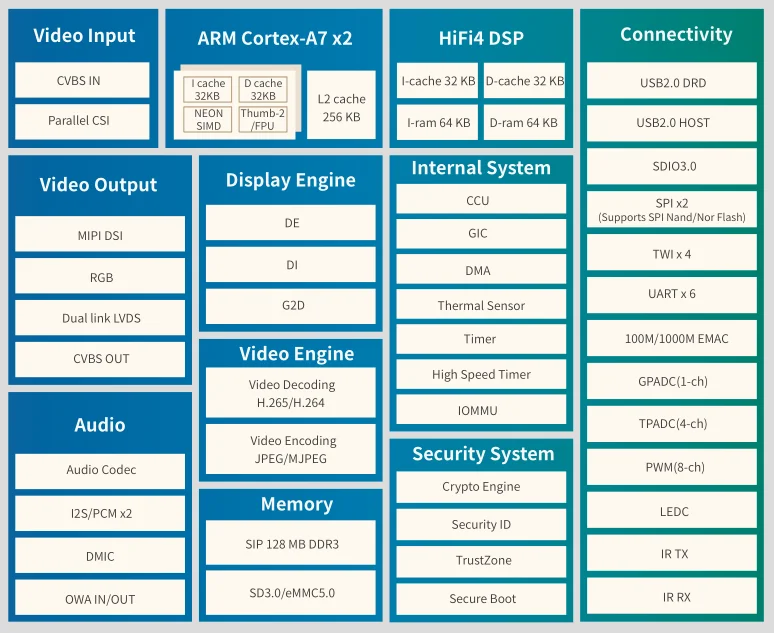This screenshot has width=774, height=633.
Task: Click the D cache 32KB cell
Action: pos(263,89)
